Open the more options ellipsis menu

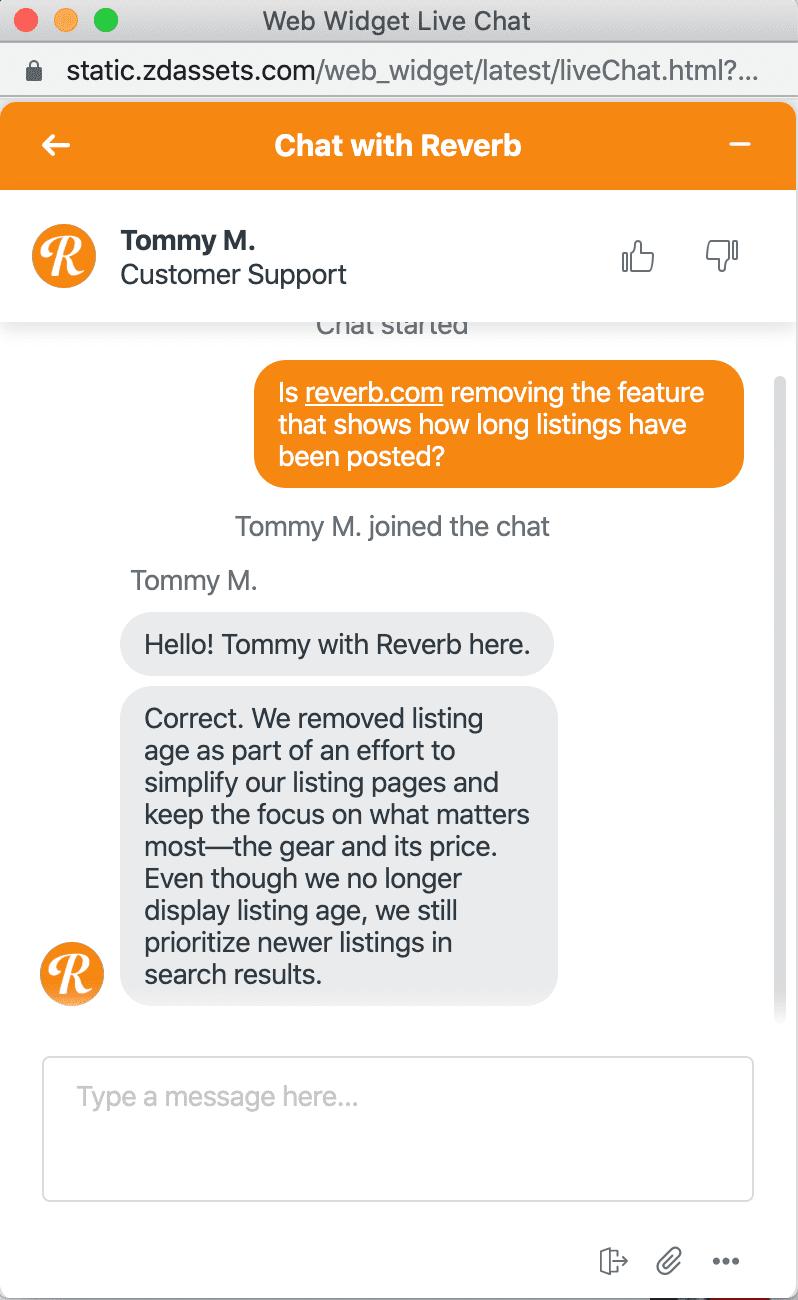pyautogui.click(x=725, y=1262)
